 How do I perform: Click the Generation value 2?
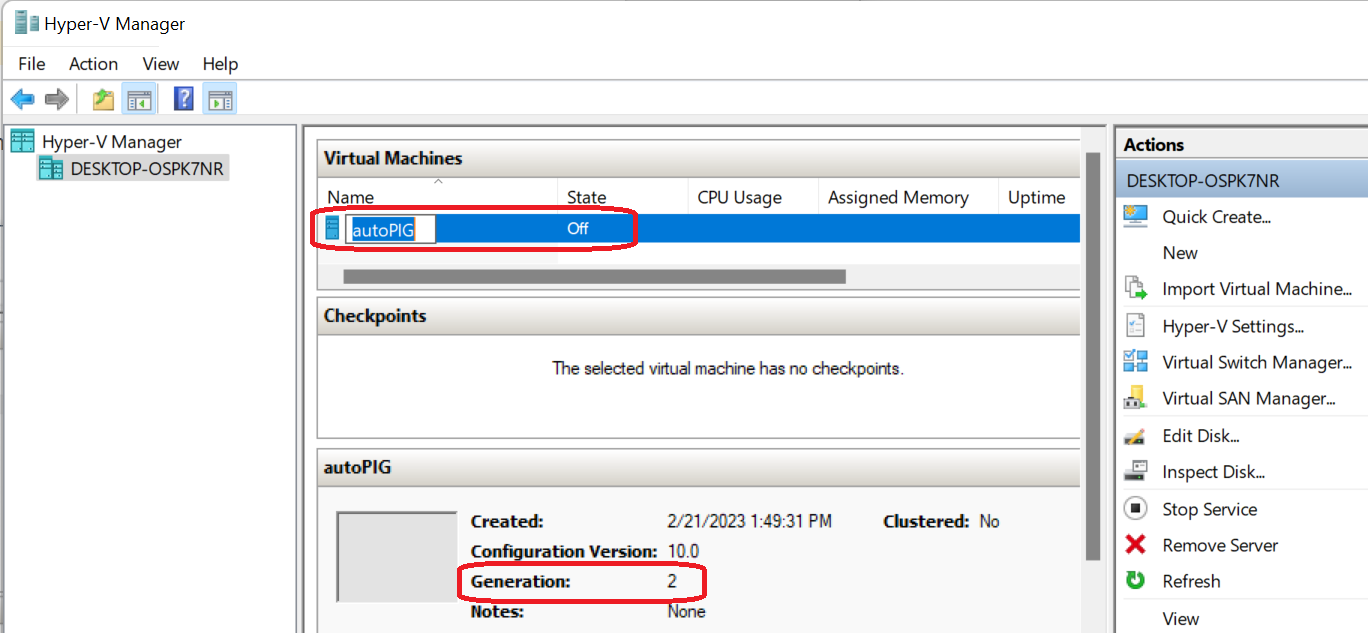[672, 581]
